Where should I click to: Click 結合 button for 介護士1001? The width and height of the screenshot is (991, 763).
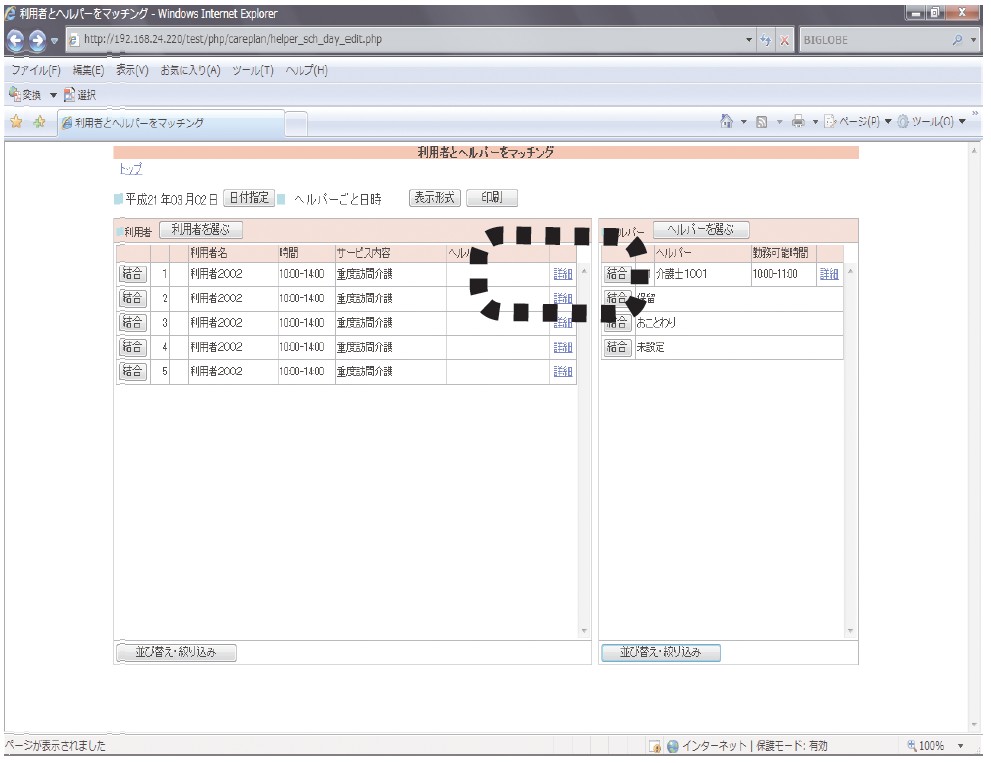coord(616,274)
